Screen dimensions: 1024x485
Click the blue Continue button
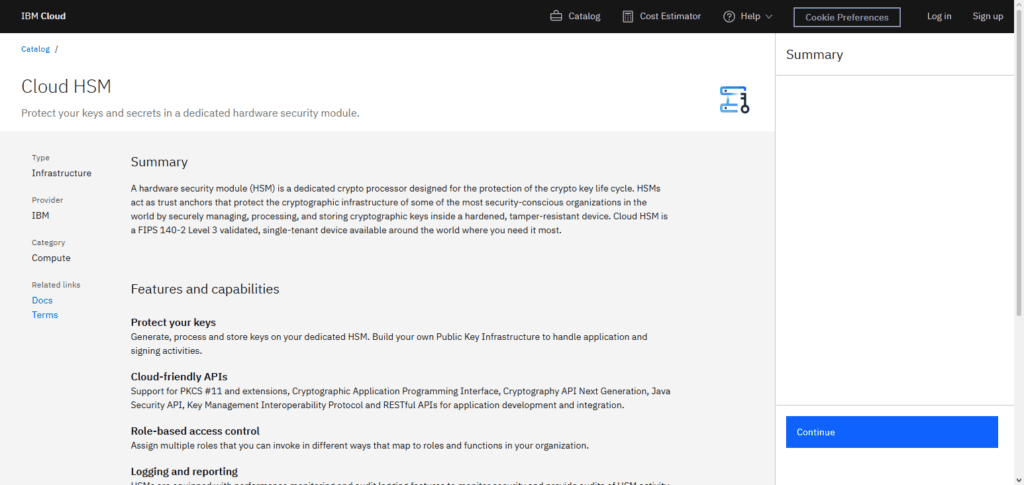click(891, 432)
